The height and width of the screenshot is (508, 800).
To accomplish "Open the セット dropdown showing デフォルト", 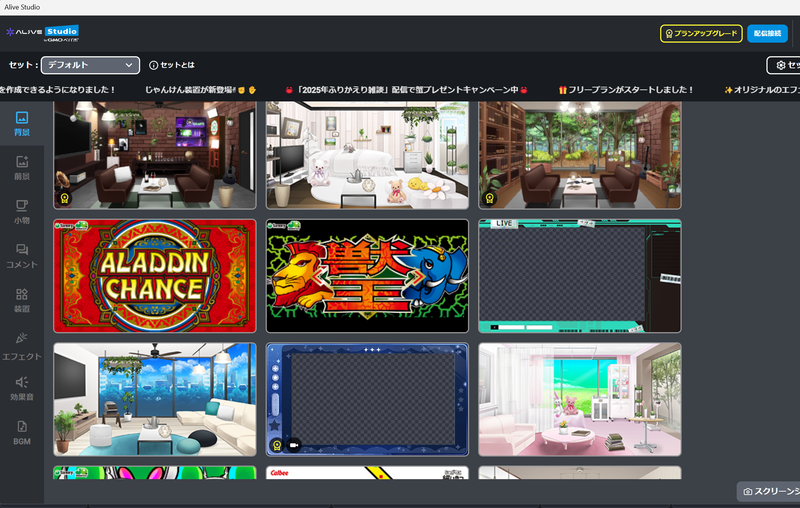I will (90, 65).
